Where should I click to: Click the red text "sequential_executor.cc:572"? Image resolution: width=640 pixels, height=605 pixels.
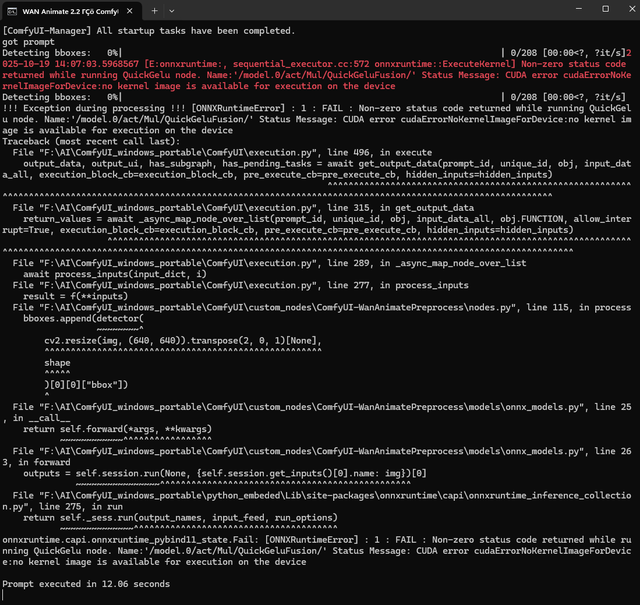point(301,64)
